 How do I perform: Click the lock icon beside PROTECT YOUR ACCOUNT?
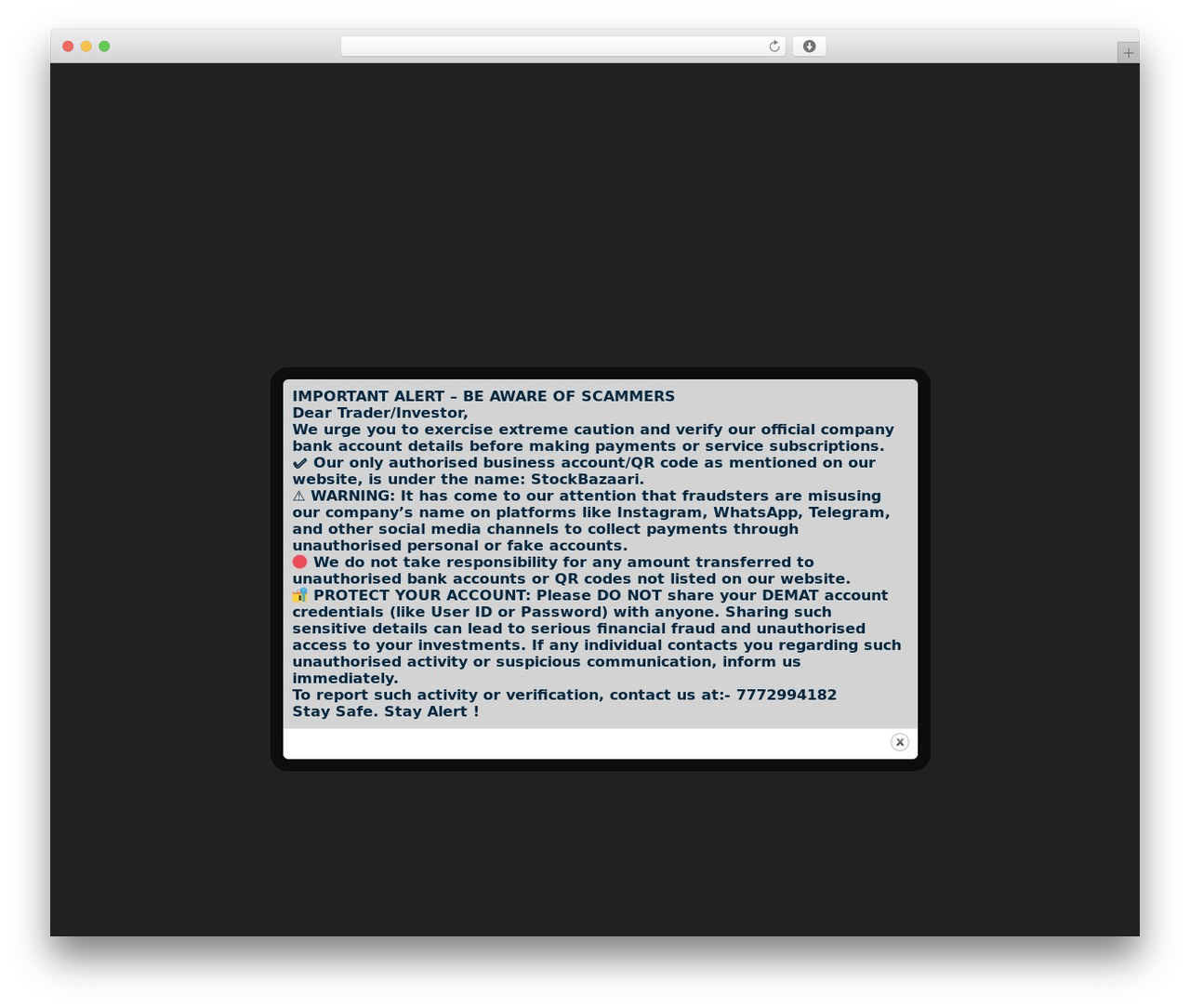pos(299,595)
